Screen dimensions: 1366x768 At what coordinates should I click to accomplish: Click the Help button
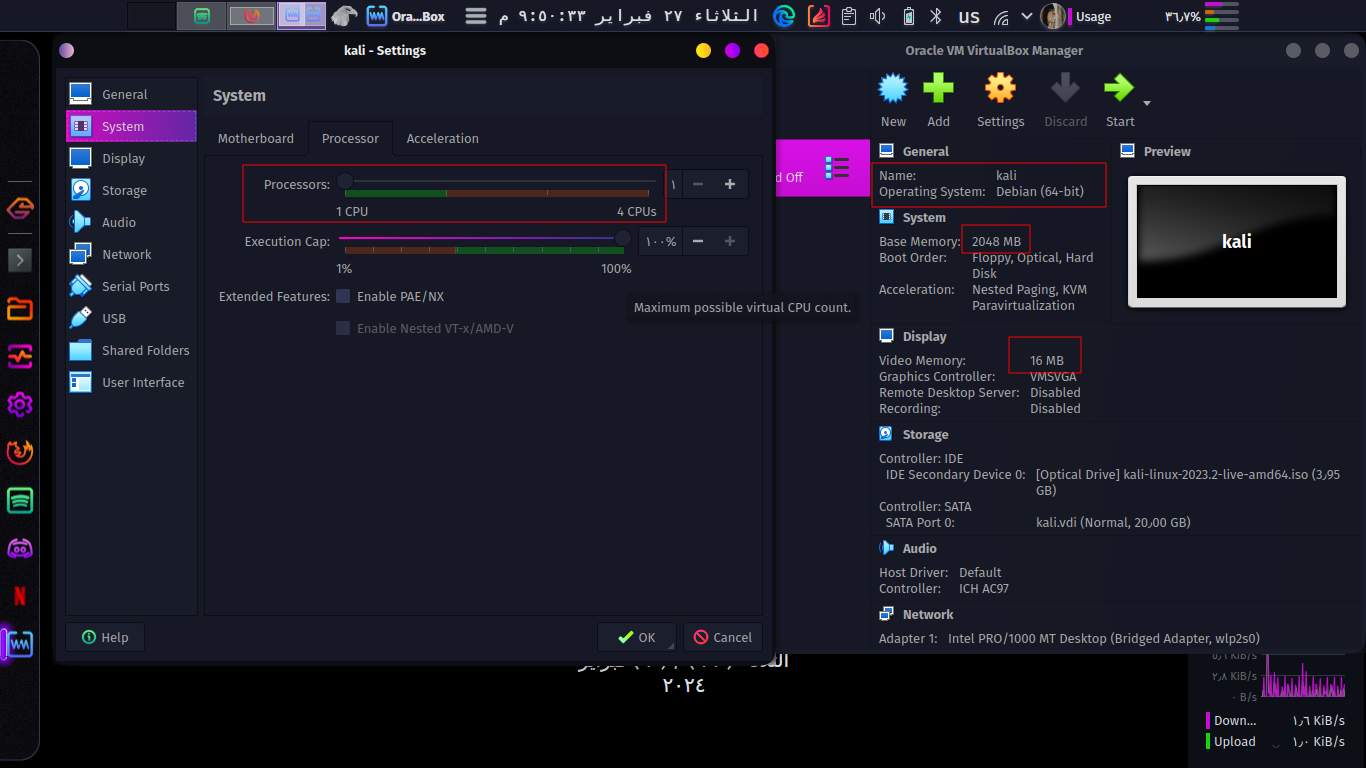105,637
